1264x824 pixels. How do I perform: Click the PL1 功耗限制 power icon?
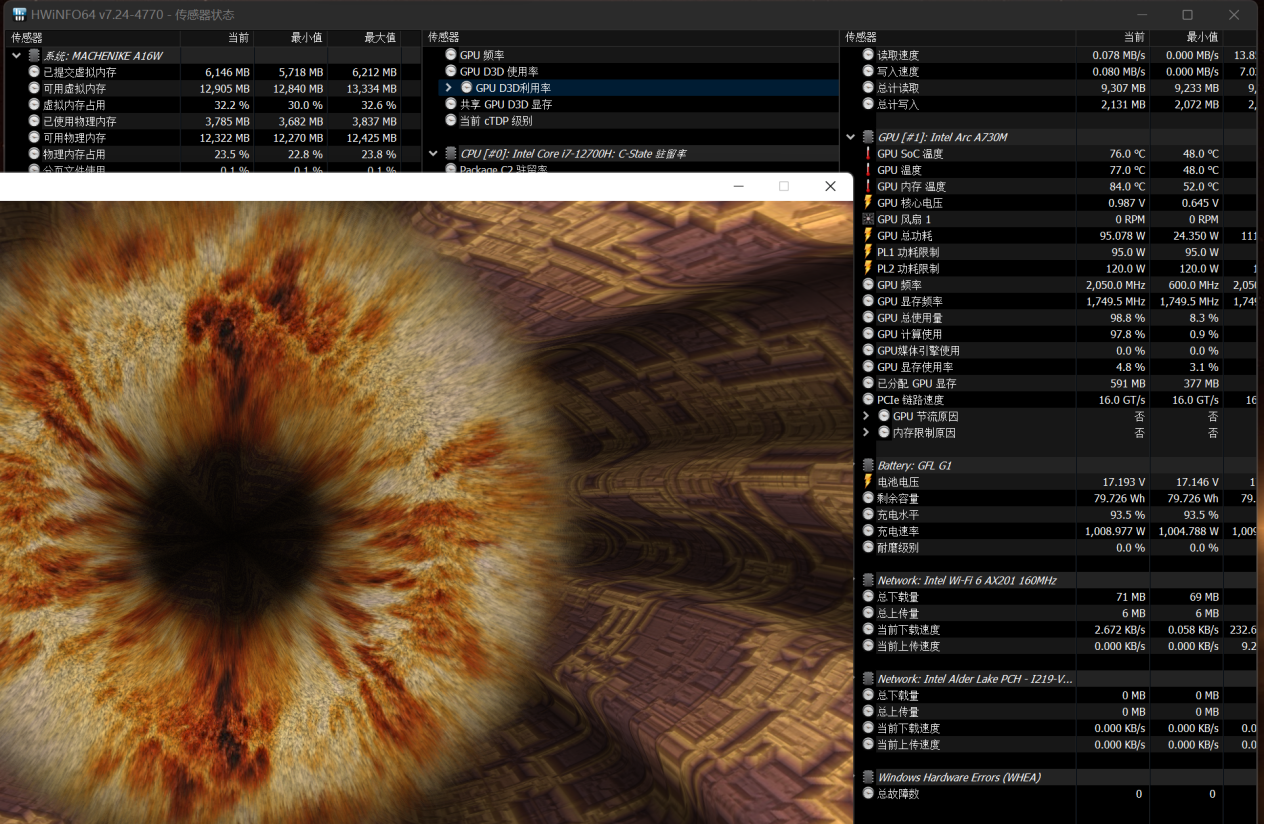[x=868, y=252]
